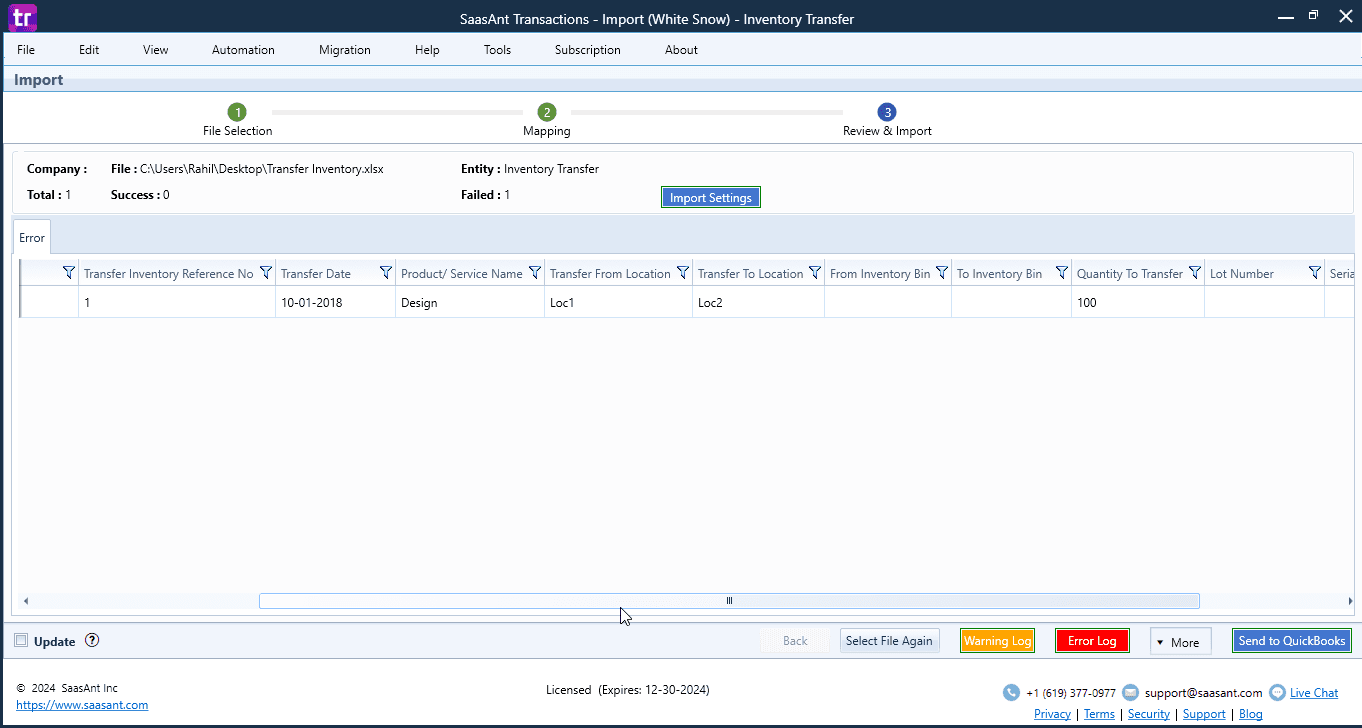Click Send to QuickBooks button

coord(1292,641)
